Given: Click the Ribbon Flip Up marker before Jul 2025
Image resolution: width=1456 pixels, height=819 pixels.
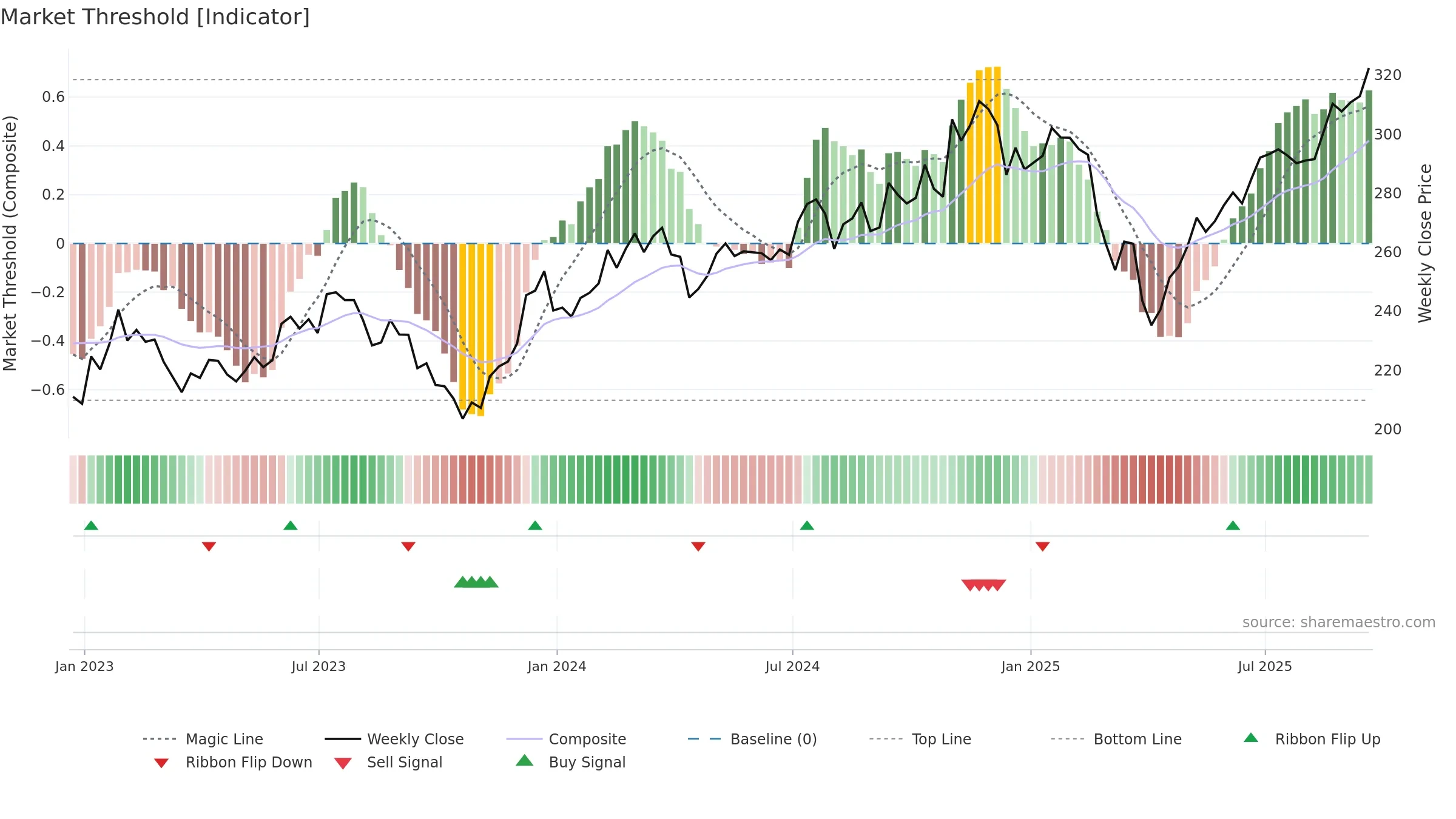Looking at the screenshot, I should tap(1233, 525).
